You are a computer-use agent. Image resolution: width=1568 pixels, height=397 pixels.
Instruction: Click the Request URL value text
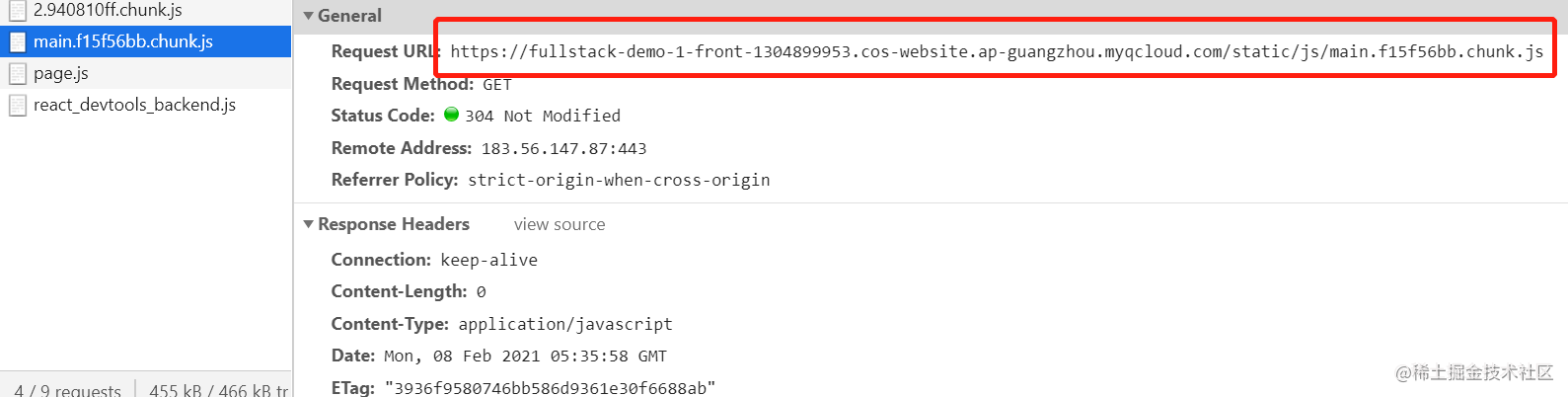point(997,51)
